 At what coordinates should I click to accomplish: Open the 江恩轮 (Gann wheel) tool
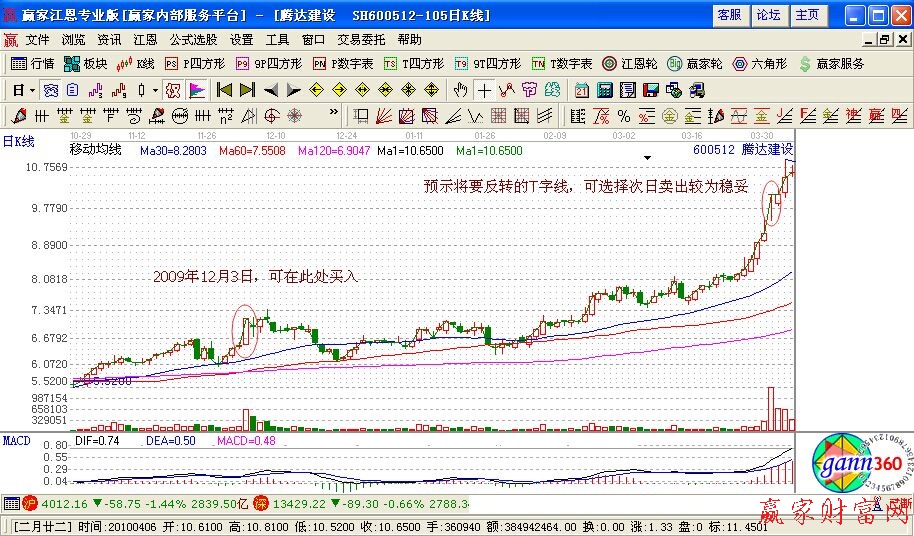click(629, 63)
